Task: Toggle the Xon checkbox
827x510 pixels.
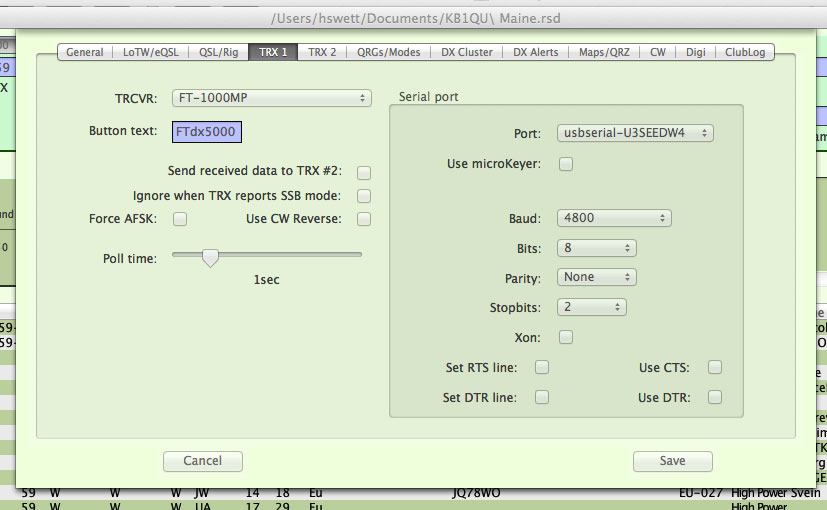Action: 566,338
